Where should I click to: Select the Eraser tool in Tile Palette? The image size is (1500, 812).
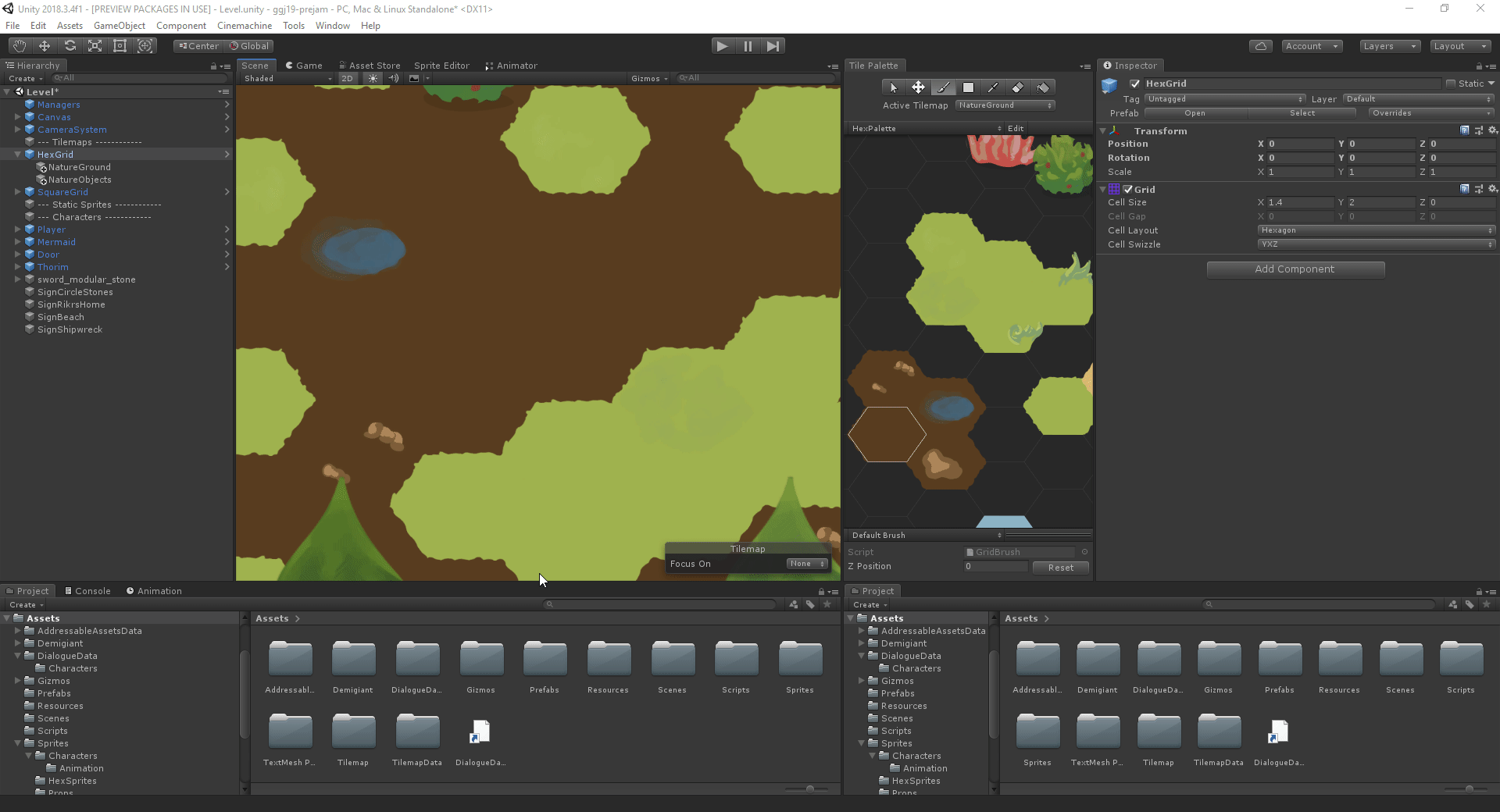[x=1019, y=87]
